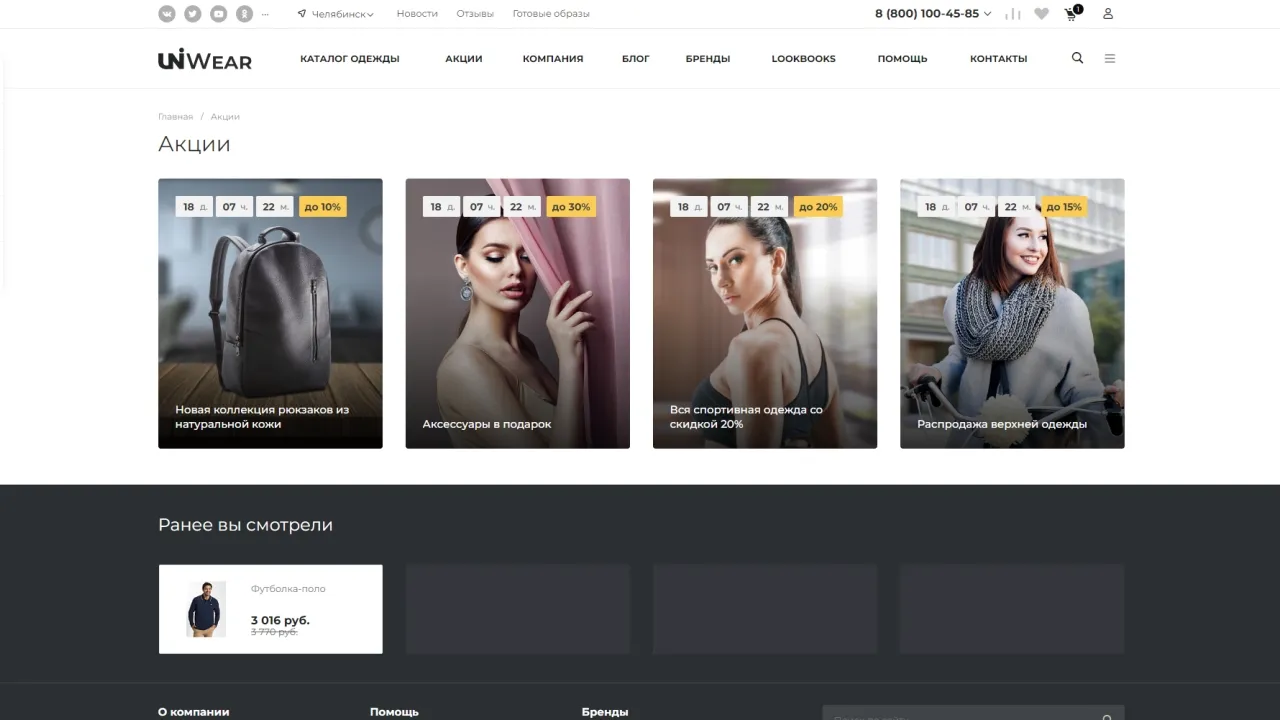
Task: Open the Аксессуары в подарок promotion card
Action: [517, 313]
